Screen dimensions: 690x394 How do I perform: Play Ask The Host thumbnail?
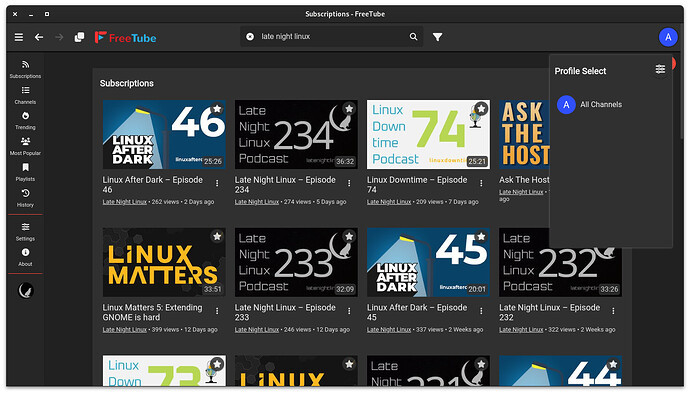[x=524, y=134]
